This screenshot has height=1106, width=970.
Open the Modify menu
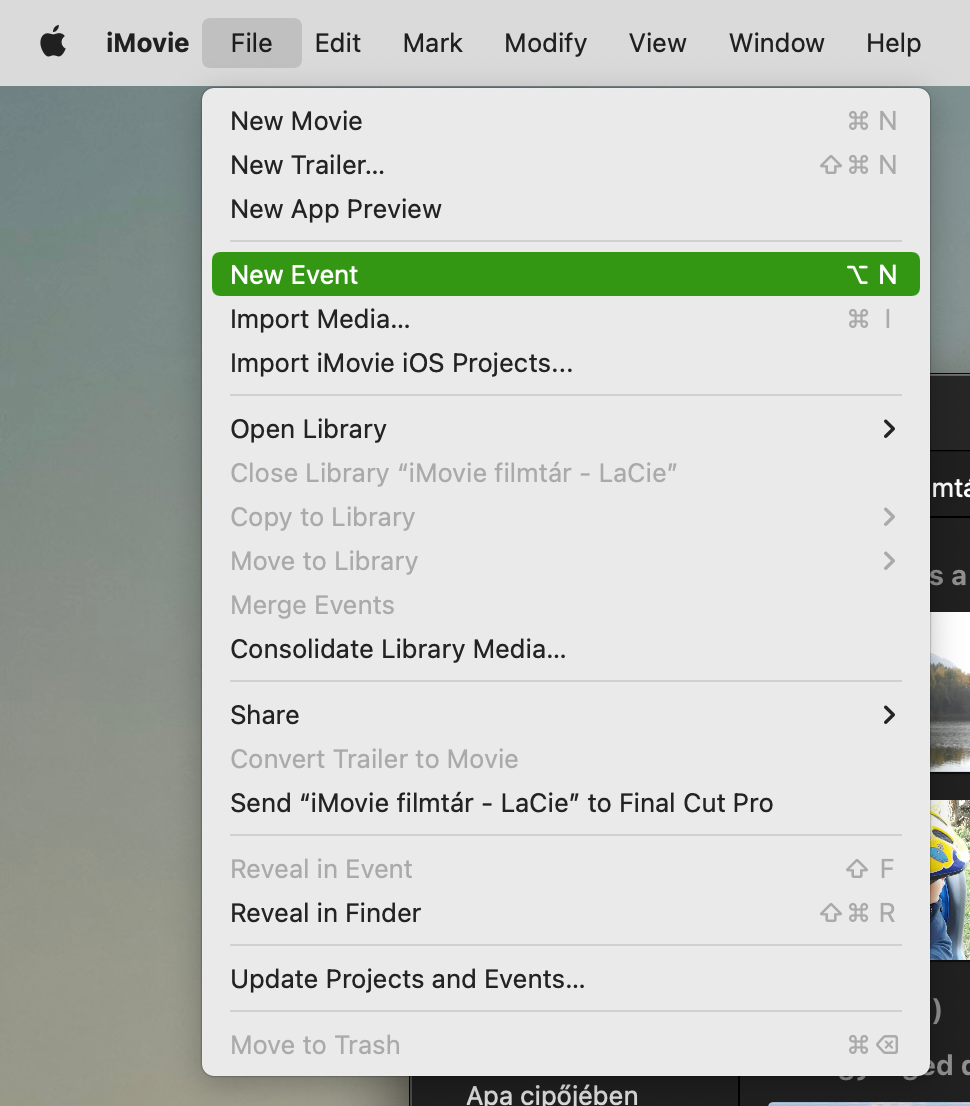click(545, 43)
